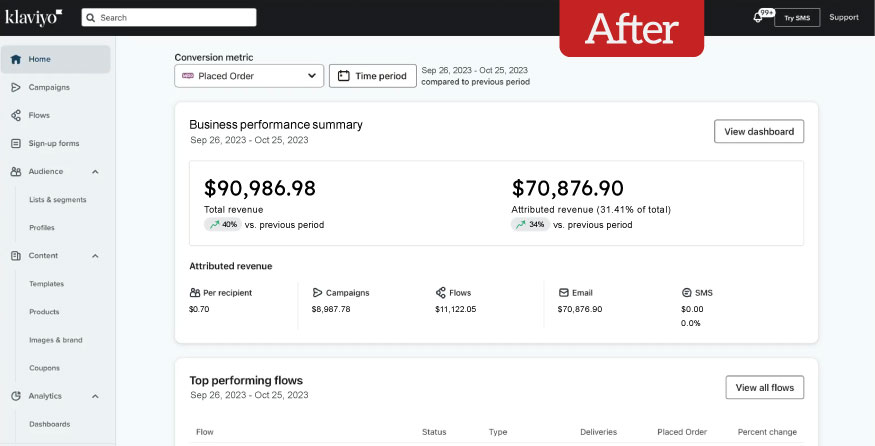Image resolution: width=875 pixels, height=446 pixels.
Task: Open the Support link
Action: pyautogui.click(x=843, y=18)
